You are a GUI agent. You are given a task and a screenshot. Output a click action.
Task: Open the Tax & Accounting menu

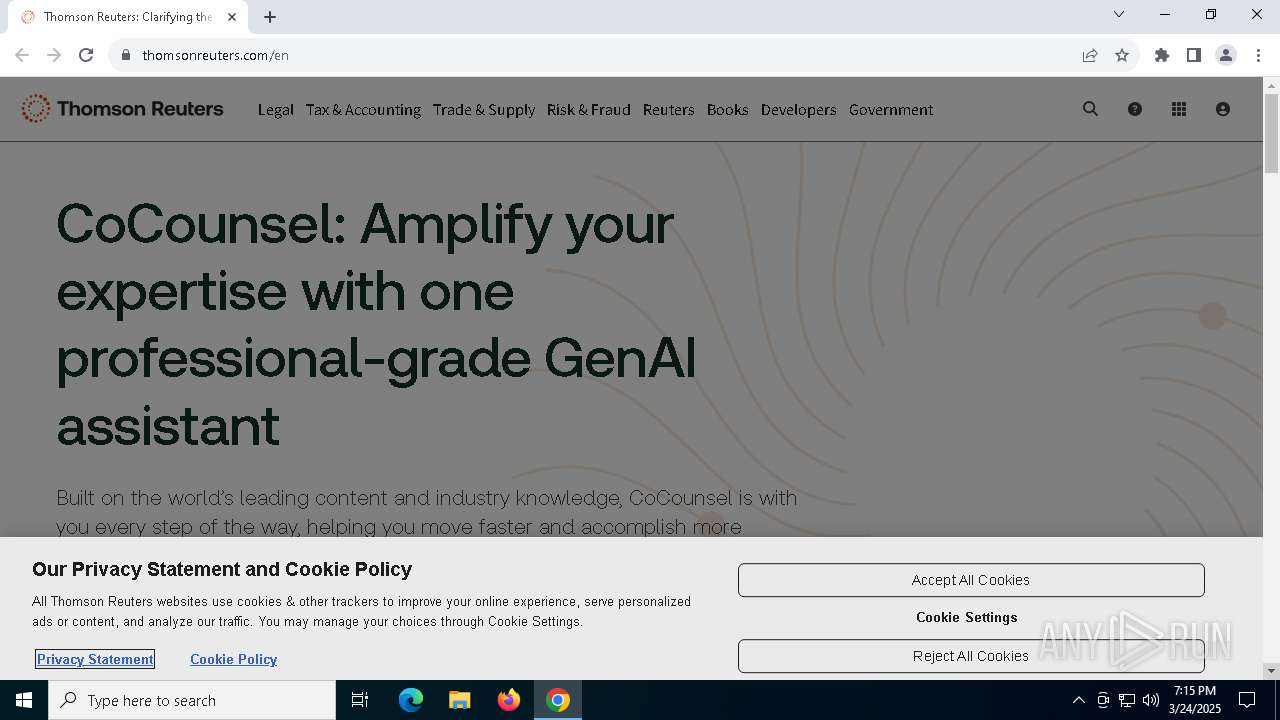pyautogui.click(x=363, y=110)
